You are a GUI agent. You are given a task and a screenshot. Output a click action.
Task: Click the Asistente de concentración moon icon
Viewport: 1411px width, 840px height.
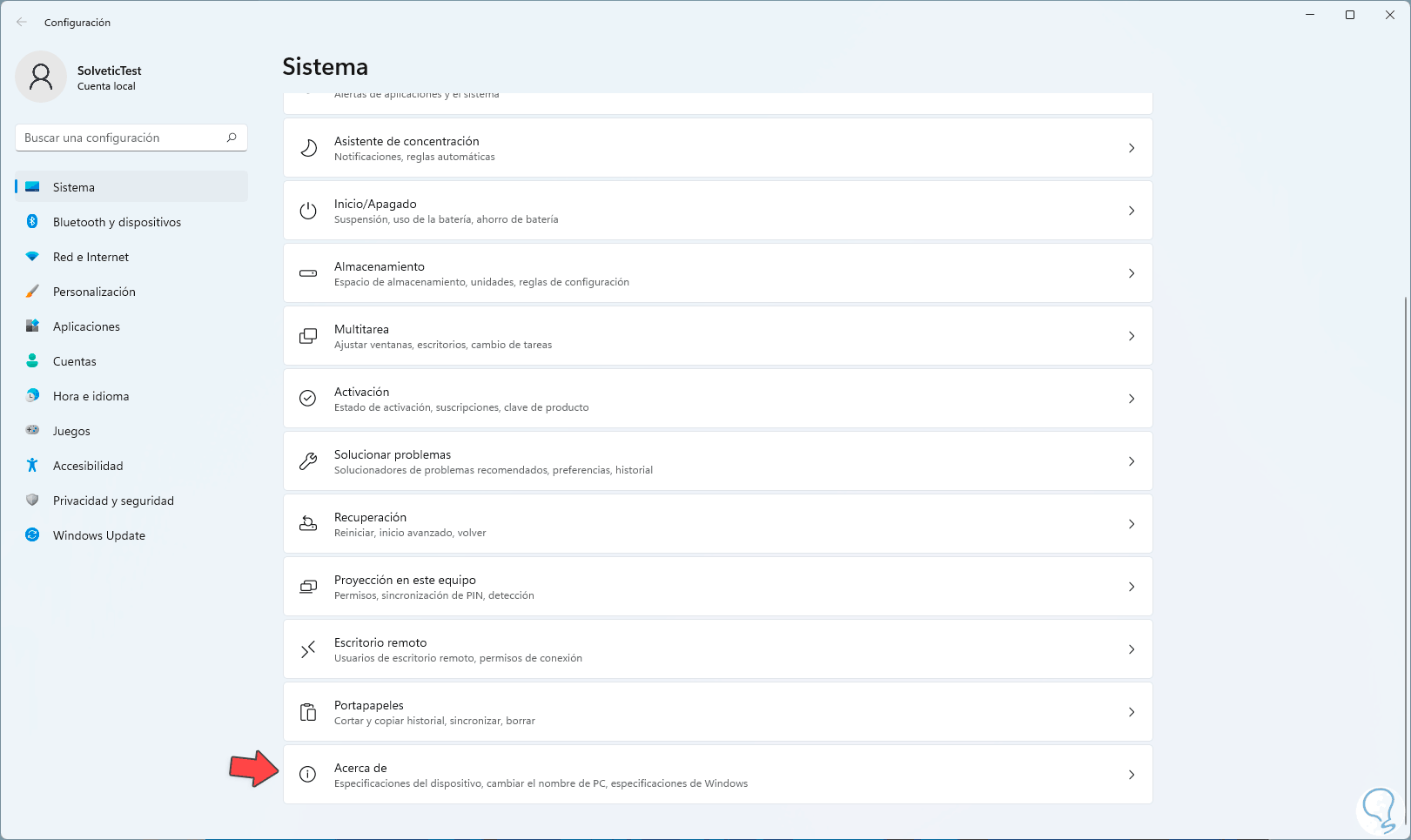coord(308,148)
